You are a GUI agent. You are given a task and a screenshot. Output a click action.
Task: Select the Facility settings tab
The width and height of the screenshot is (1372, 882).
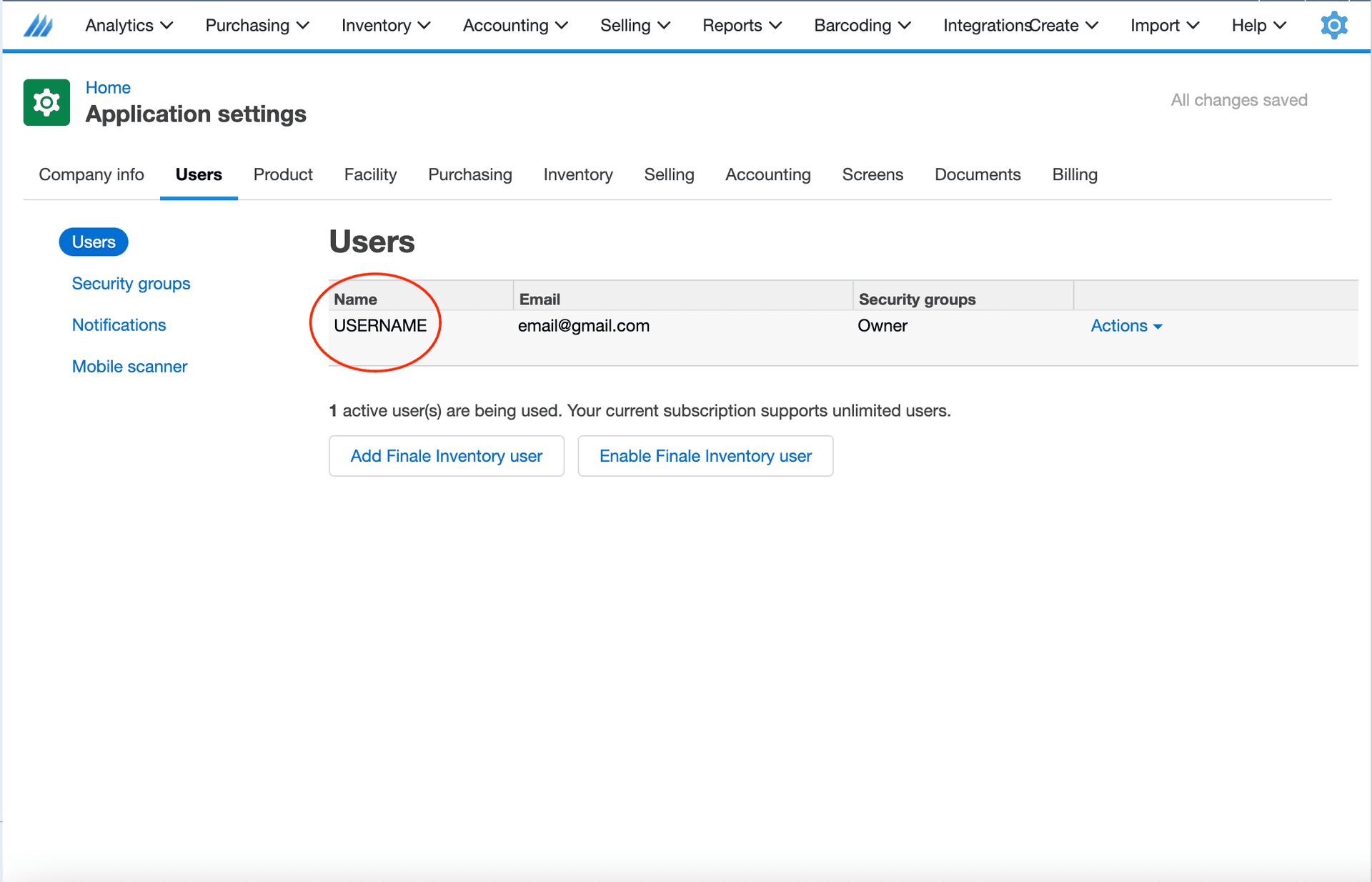click(x=370, y=174)
